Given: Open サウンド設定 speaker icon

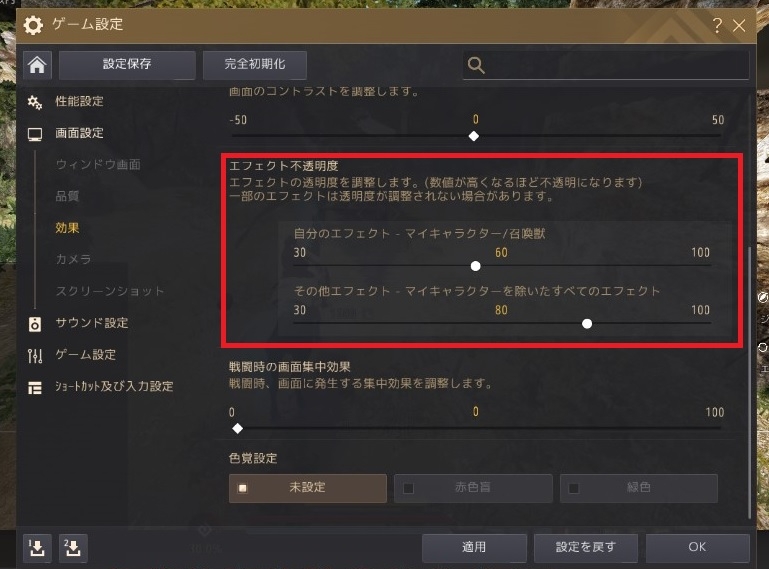Looking at the screenshot, I should tap(35, 324).
